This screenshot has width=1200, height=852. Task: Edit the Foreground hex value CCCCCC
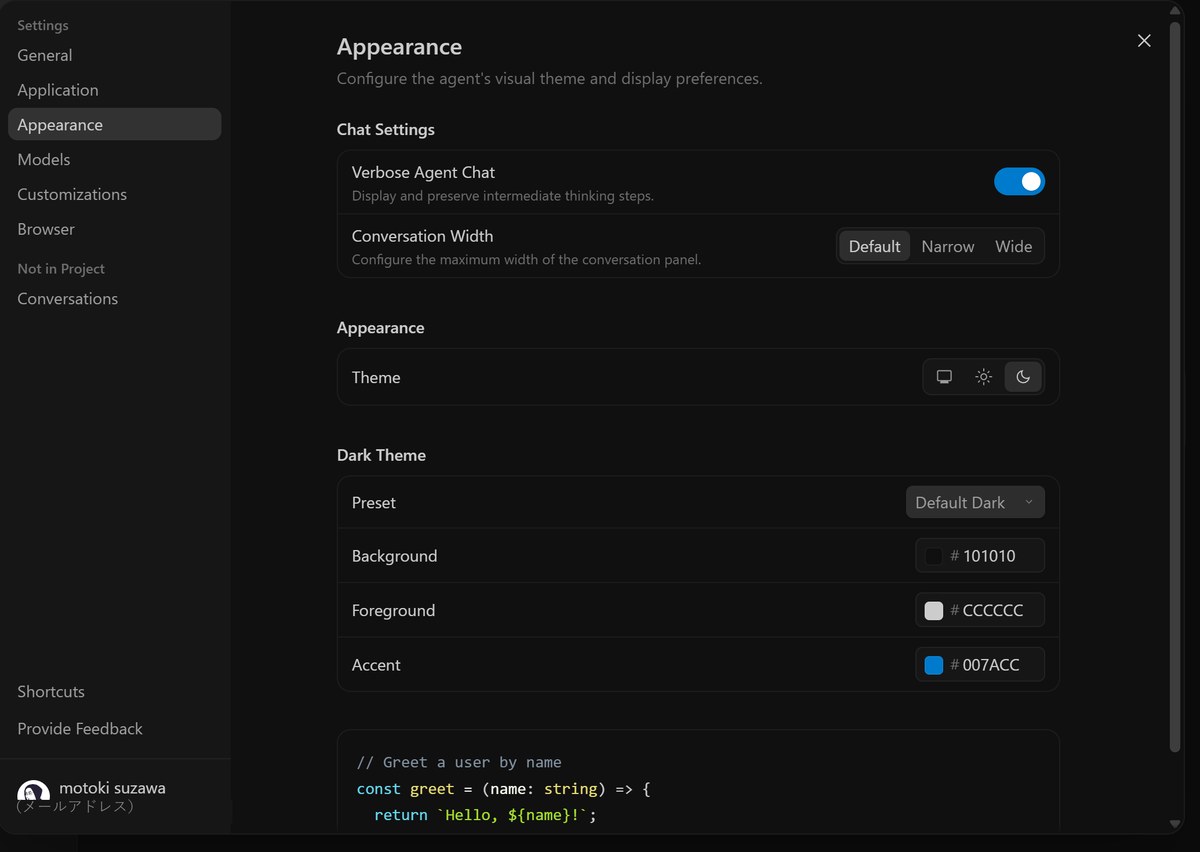pos(993,610)
